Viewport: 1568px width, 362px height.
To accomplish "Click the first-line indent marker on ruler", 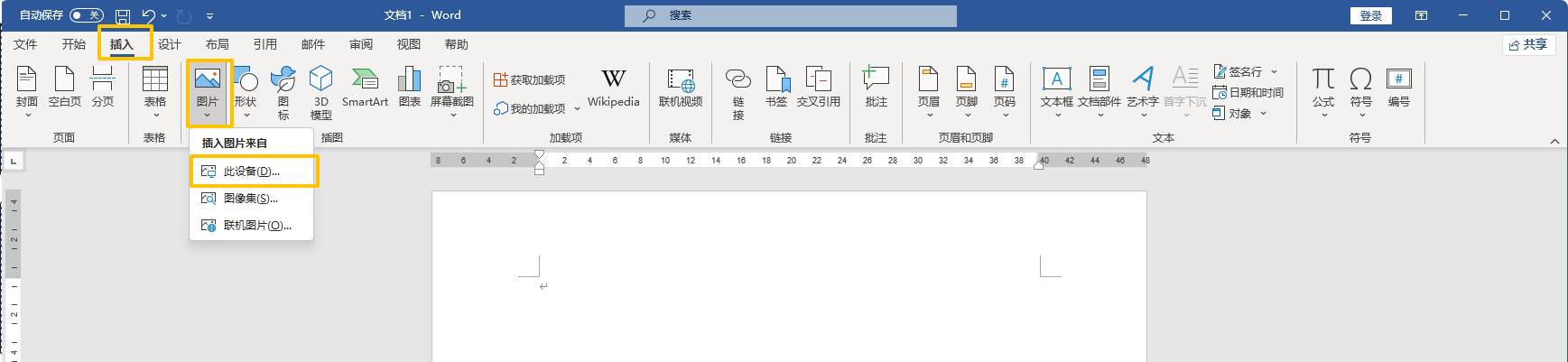I will pos(539,154).
